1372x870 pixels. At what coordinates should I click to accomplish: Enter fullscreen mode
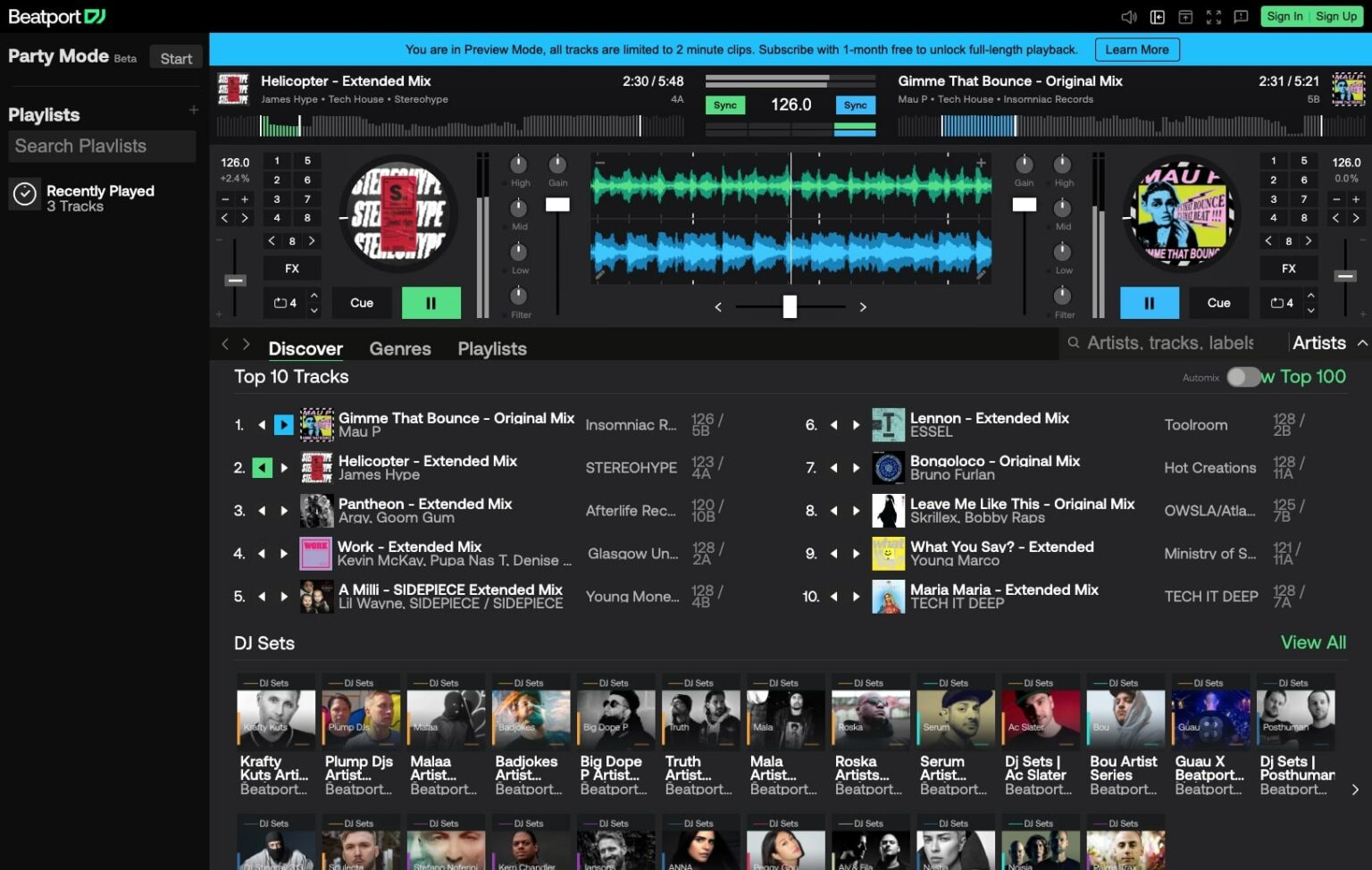click(x=1213, y=16)
